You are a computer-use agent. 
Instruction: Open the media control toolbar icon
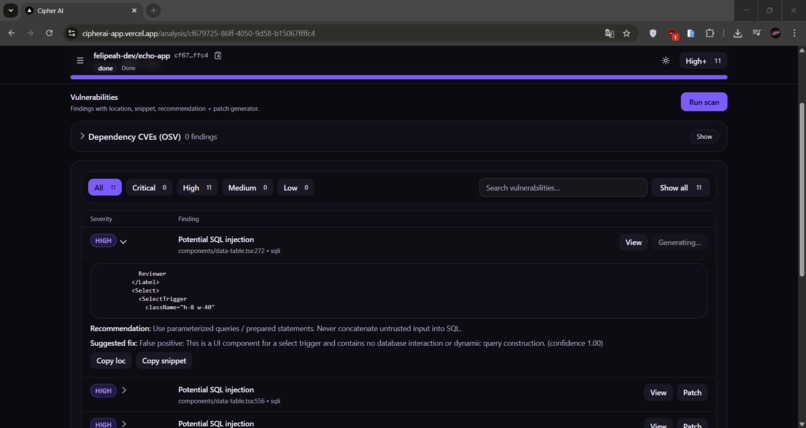coord(757,33)
